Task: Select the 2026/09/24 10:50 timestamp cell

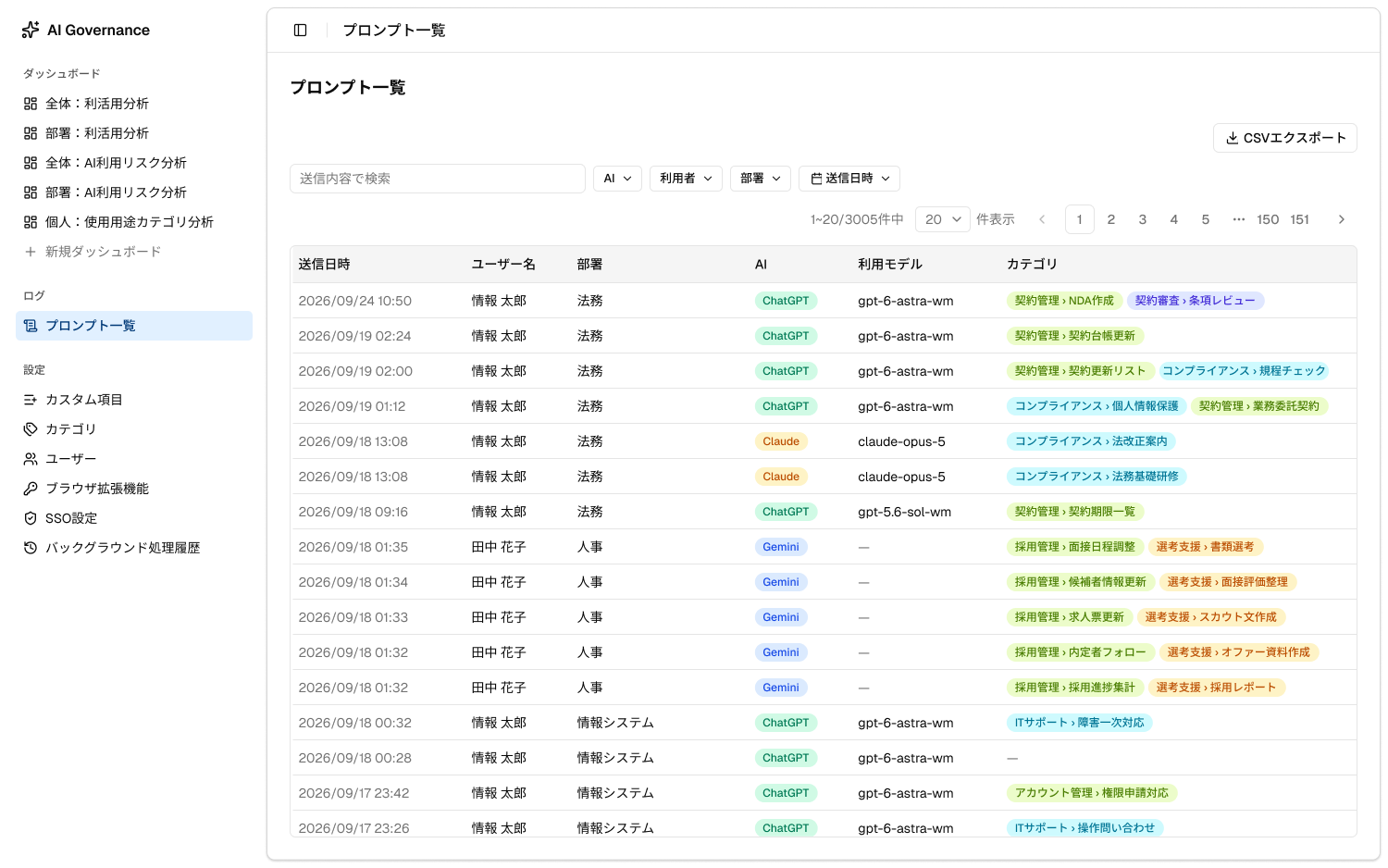Action: [x=355, y=301]
